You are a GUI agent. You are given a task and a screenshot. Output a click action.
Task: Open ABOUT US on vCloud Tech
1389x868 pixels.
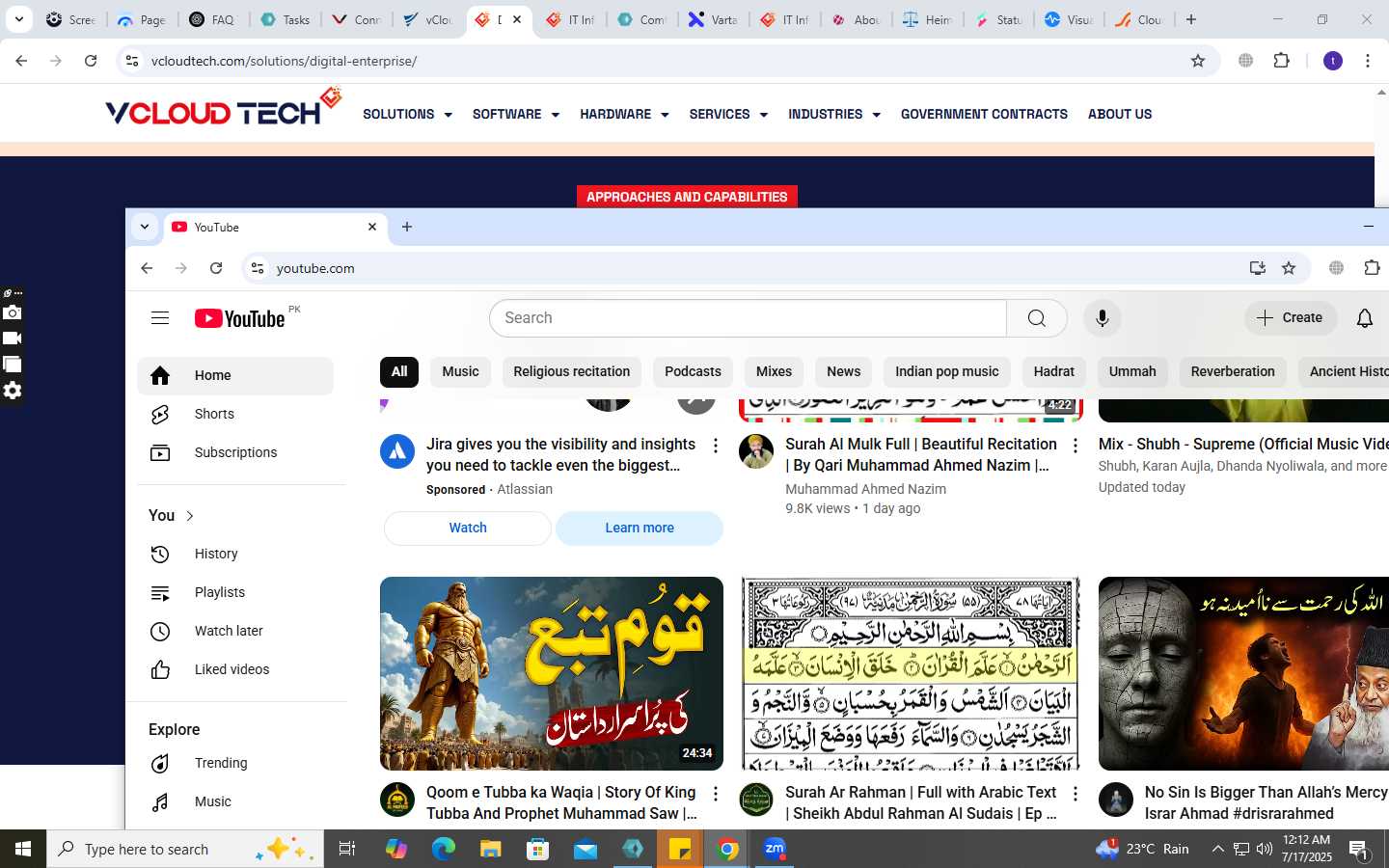pyautogui.click(x=1120, y=114)
